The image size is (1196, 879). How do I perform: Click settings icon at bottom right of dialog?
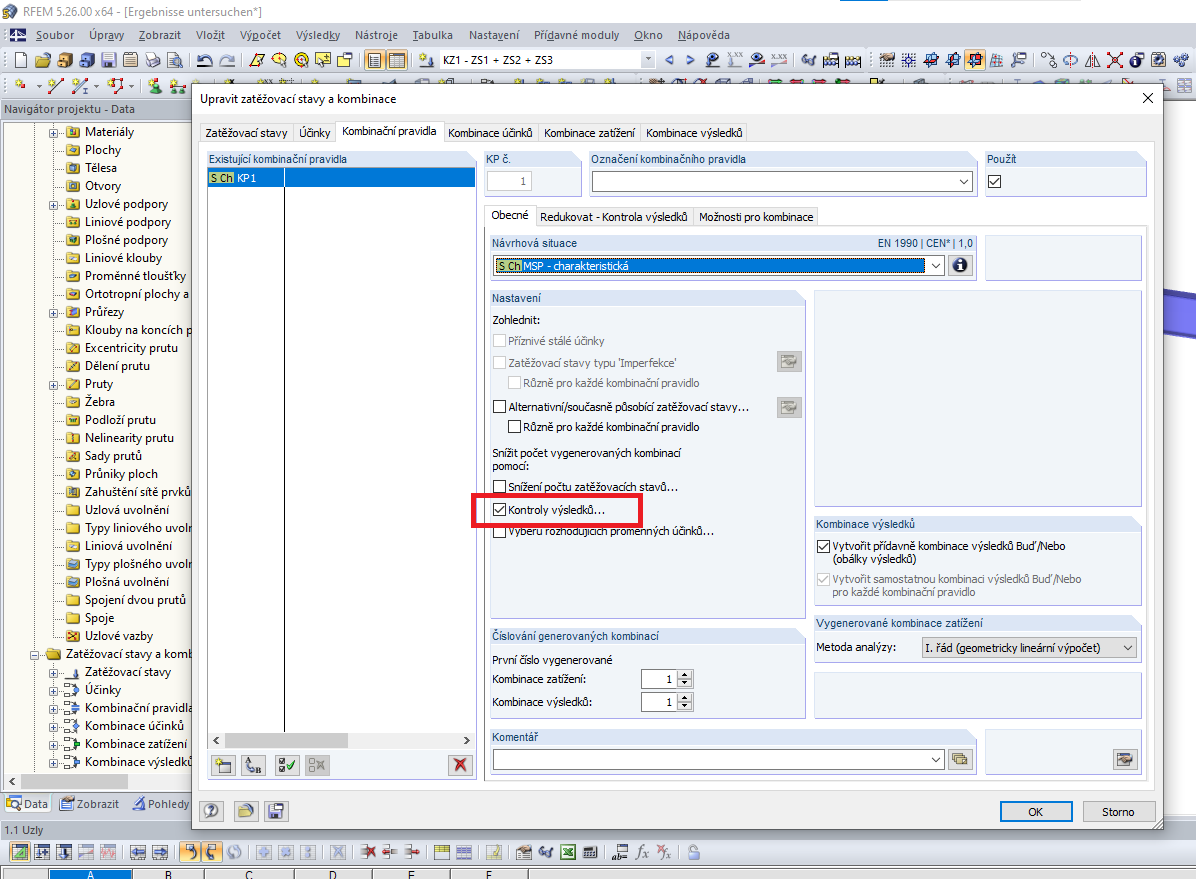1125,759
